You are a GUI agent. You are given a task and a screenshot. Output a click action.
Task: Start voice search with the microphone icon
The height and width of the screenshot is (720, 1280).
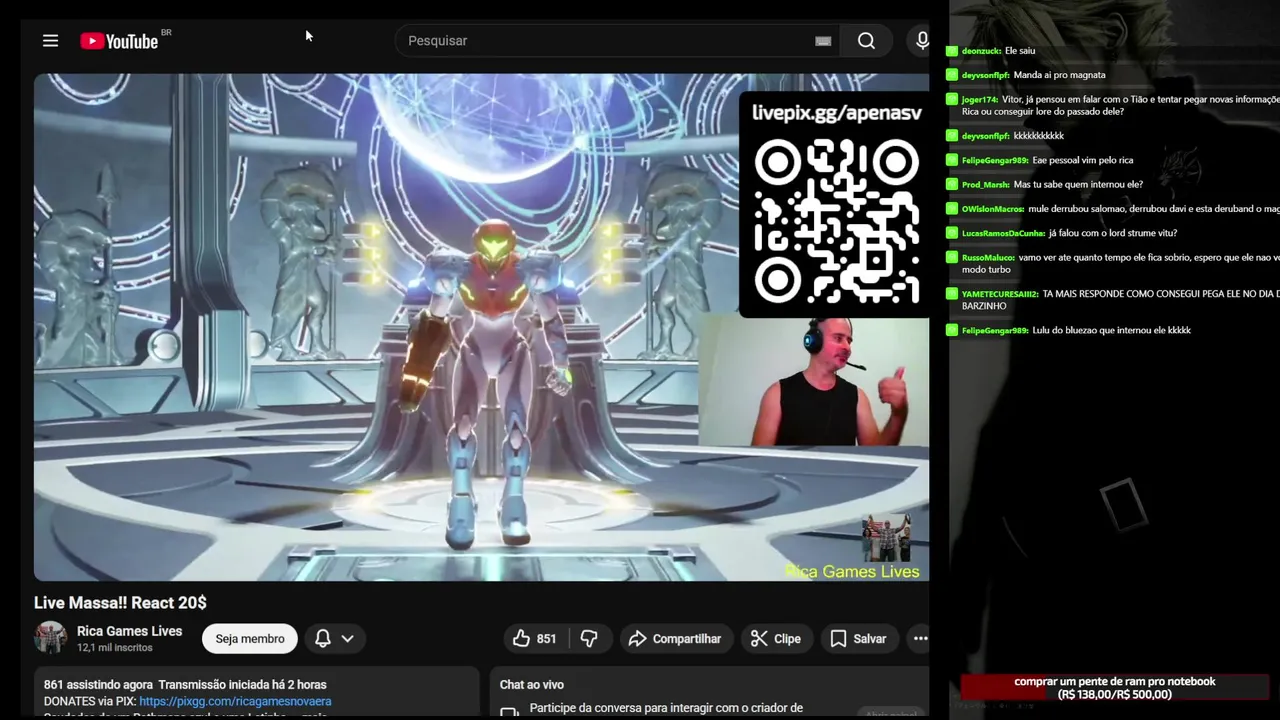[922, 41]
